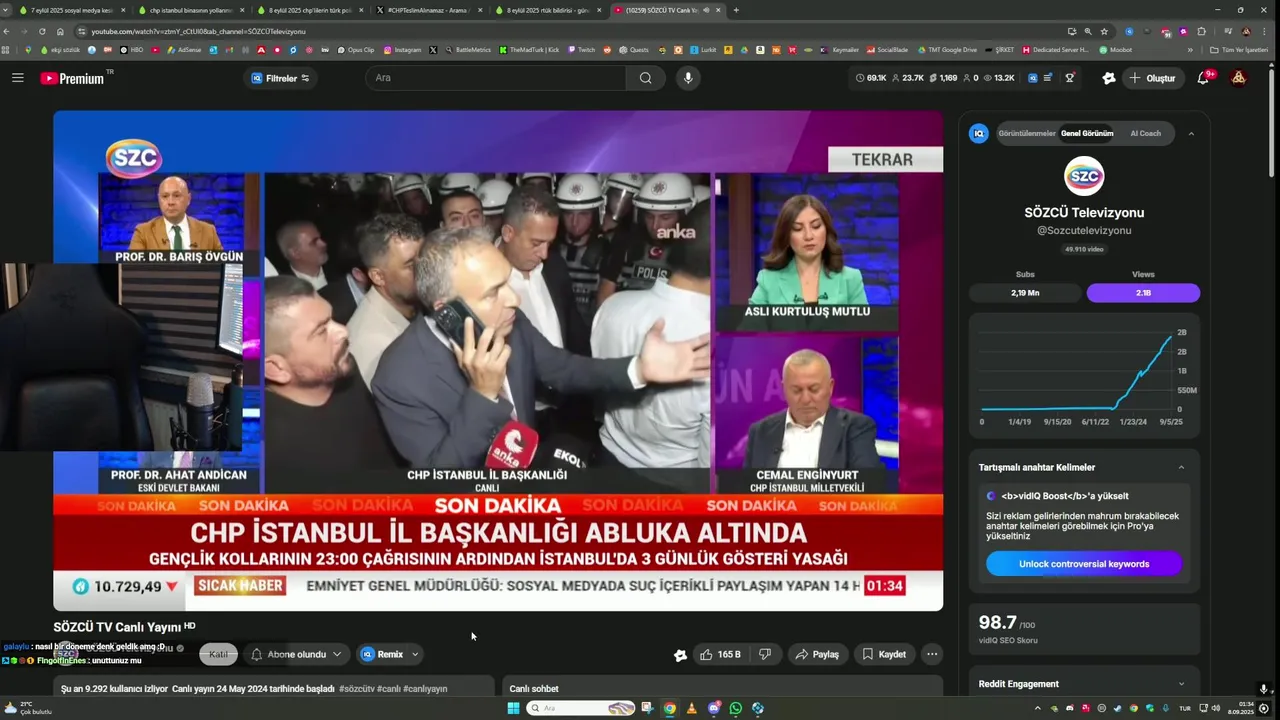Mute audio icon on SÖZCÜ TV browser tab
This screenshot has width=1280, height=720.
pyautogui.click(x=705, y=10)
